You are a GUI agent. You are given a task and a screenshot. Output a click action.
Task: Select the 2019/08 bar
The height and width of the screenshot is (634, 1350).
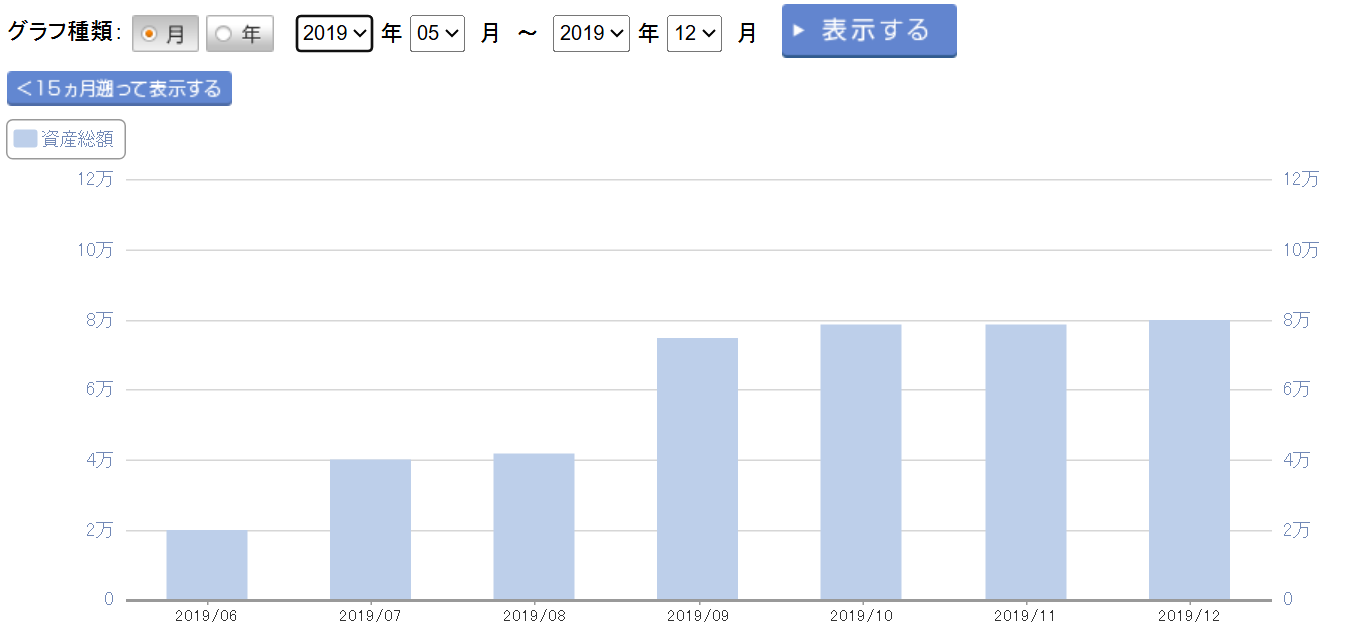click(534, 527)
